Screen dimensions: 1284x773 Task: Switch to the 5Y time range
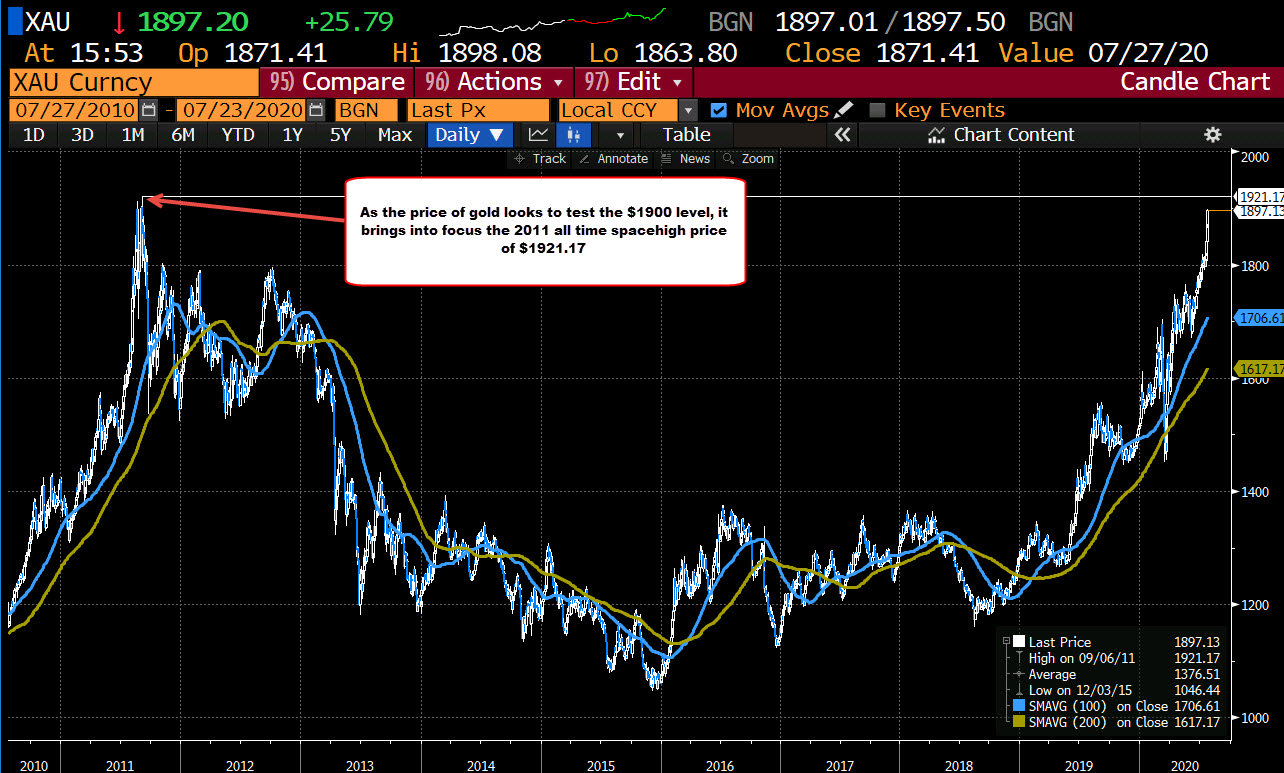pos(340,135)
